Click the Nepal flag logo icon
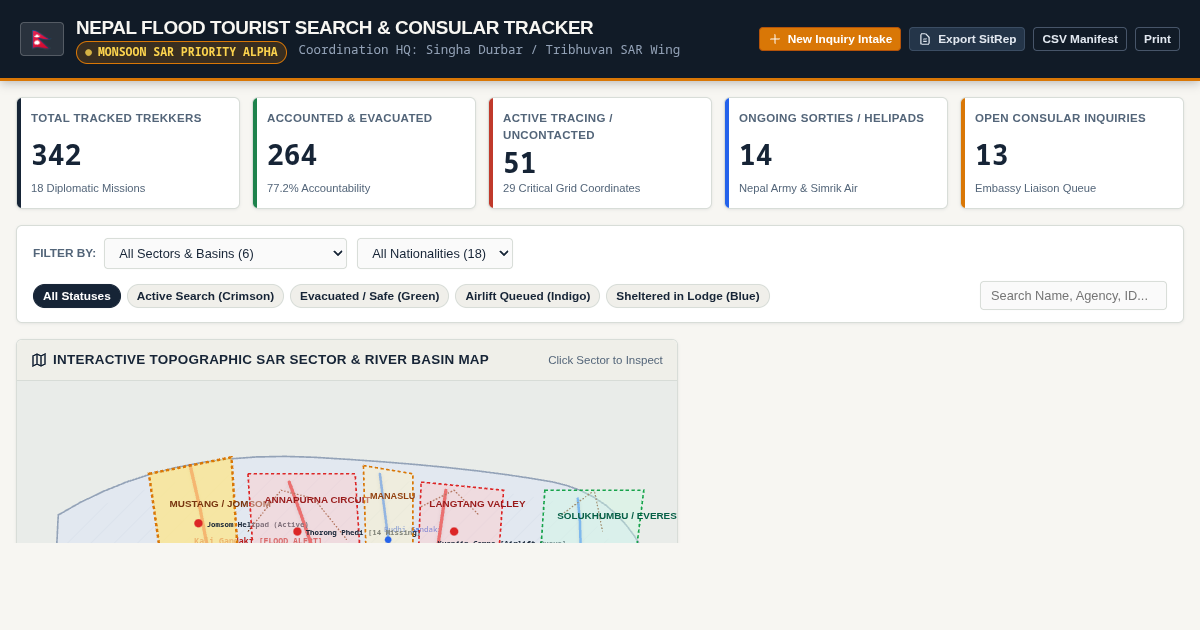This screenshot has width=1200, height=630. pos(41,39)
